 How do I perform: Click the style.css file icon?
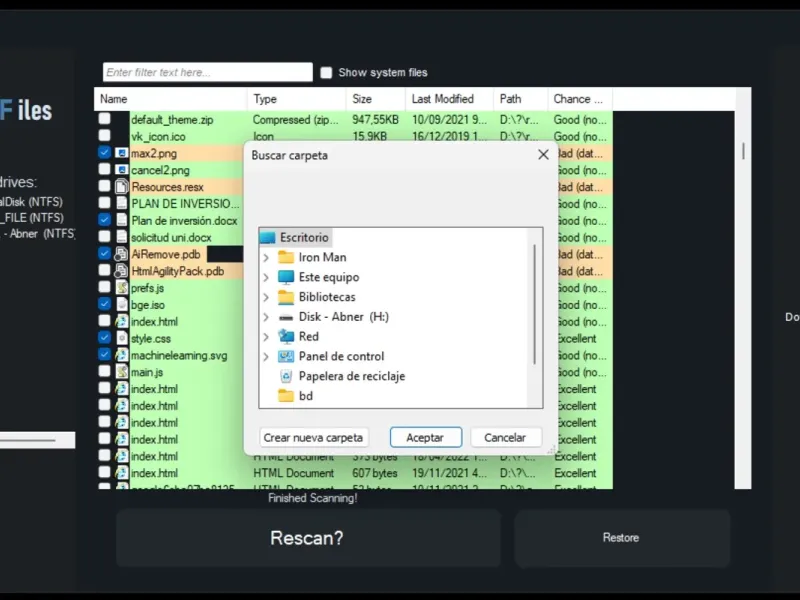121,338
